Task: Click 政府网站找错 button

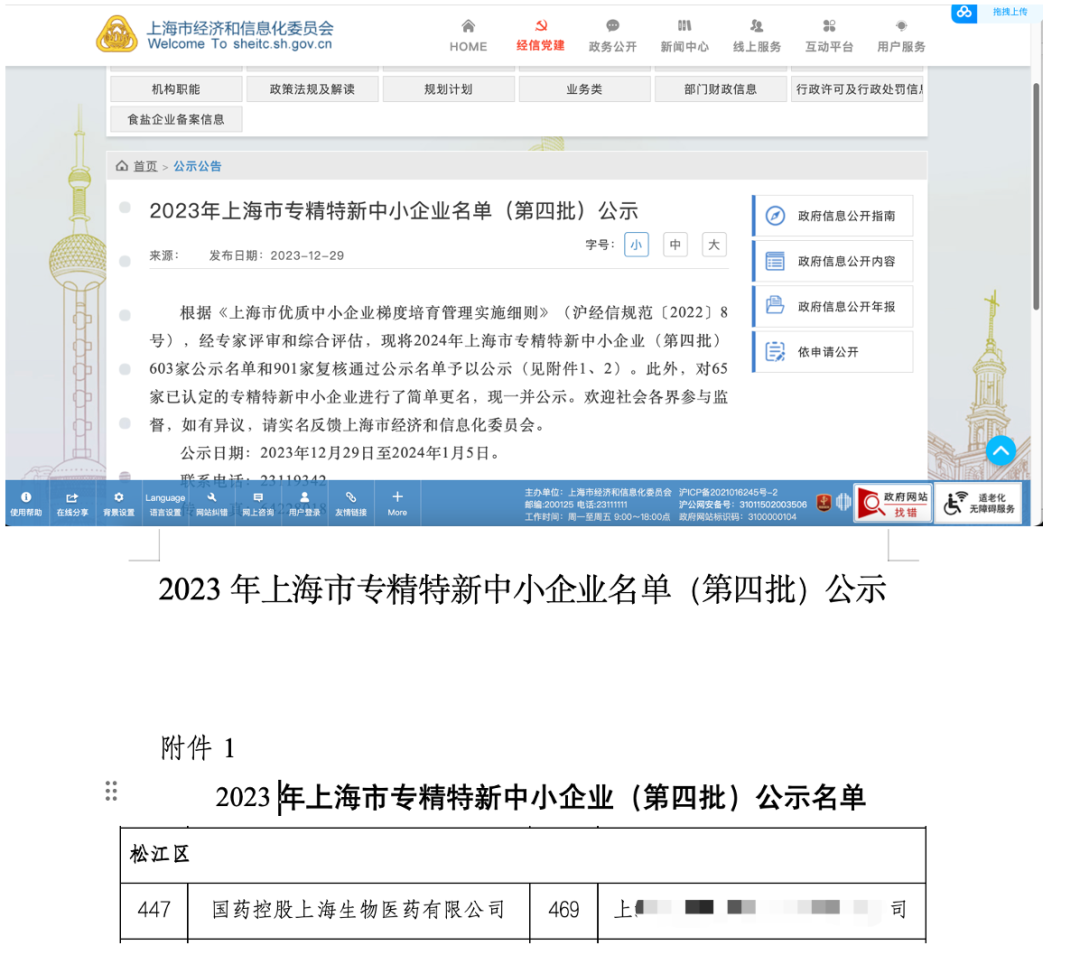Action: point(893,503)
